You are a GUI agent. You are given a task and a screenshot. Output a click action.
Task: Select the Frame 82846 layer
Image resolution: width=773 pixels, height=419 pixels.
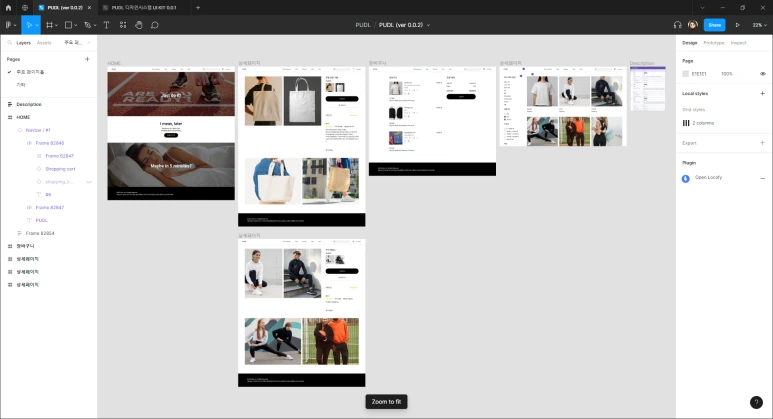coord(50,143)
